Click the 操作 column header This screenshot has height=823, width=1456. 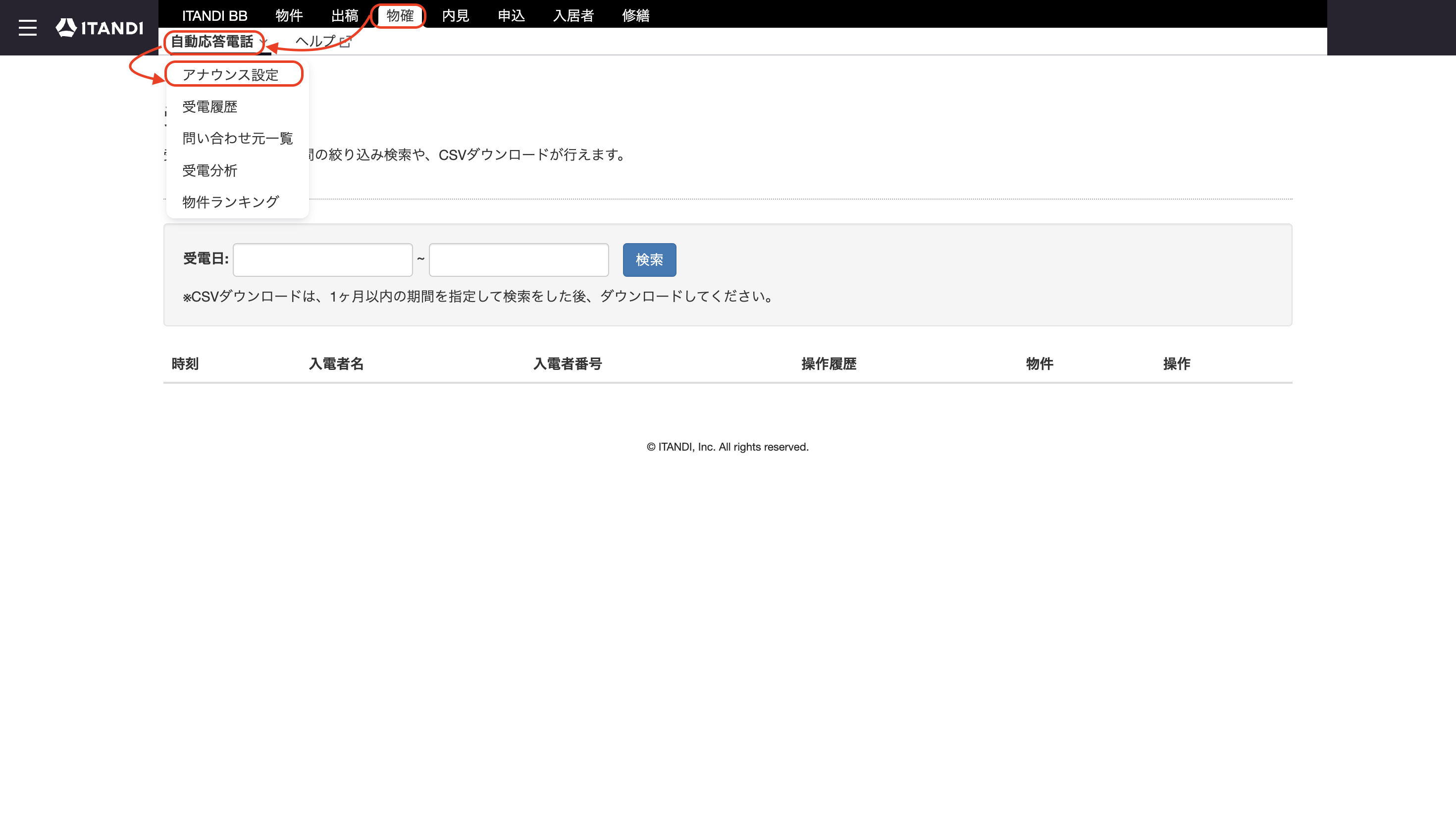(1177, 363)
